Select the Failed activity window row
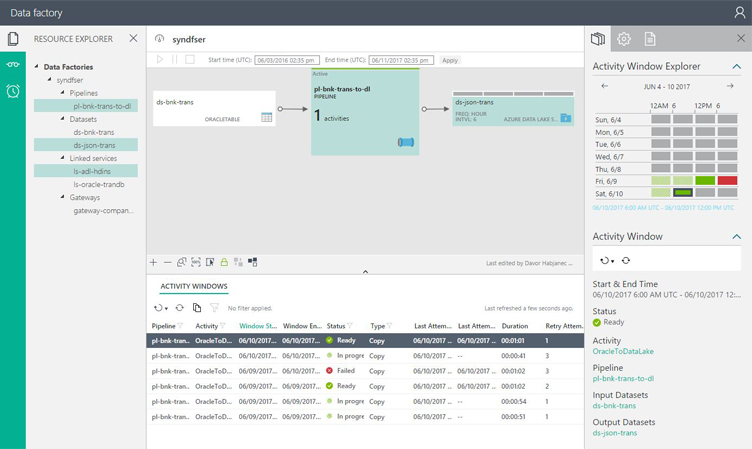This screenshot has height=449, width=752. coord(365,371)
